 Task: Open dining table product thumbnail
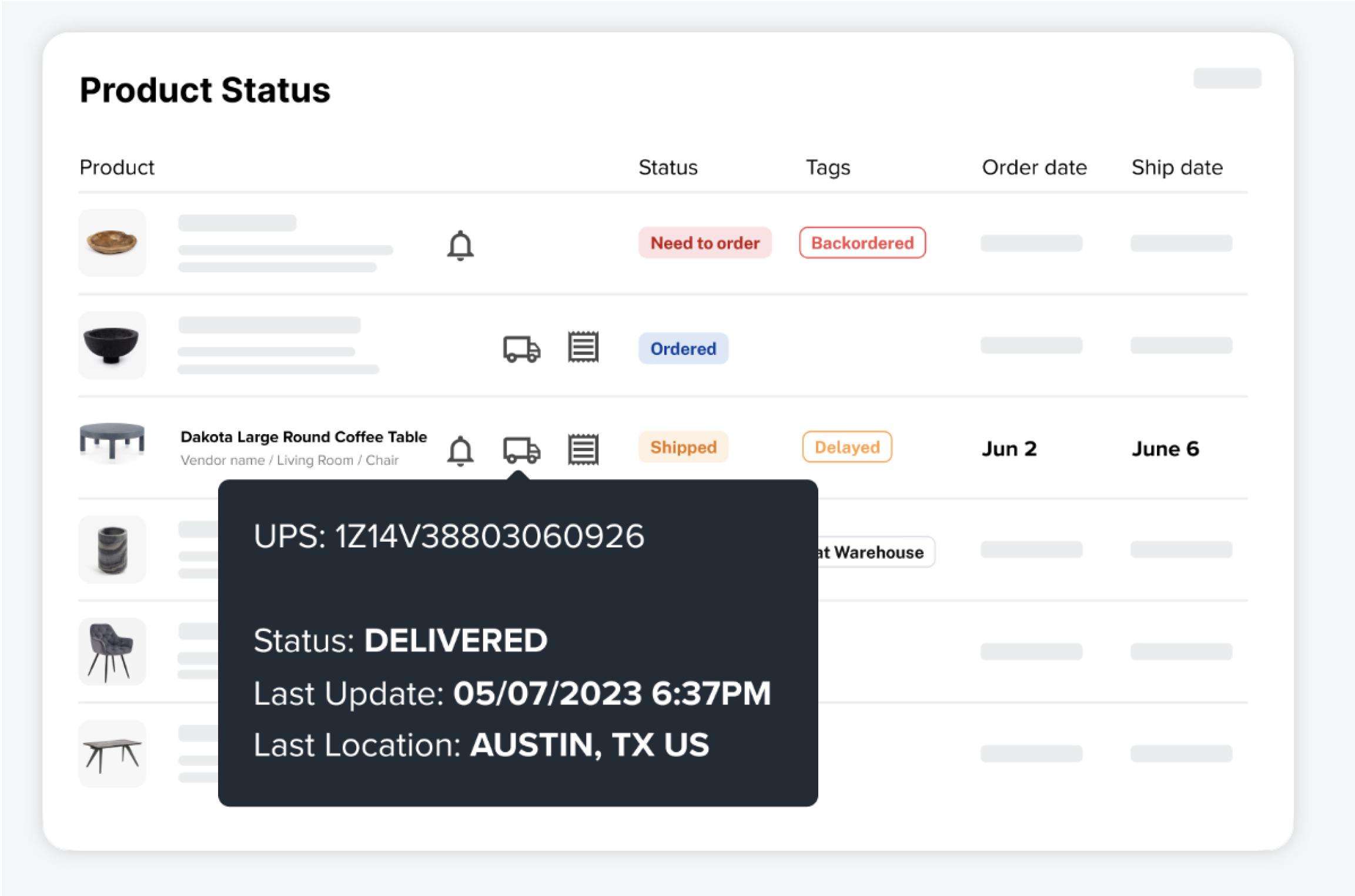112,754
